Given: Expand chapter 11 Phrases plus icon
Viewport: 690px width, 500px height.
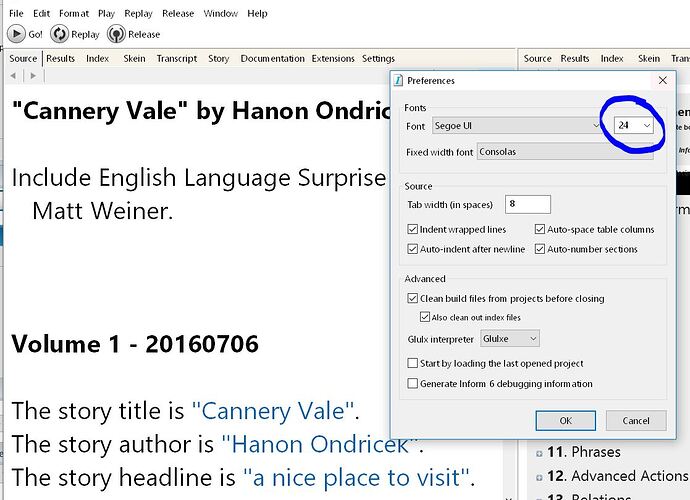Looking at the screenshot, I should coord(541,452).
